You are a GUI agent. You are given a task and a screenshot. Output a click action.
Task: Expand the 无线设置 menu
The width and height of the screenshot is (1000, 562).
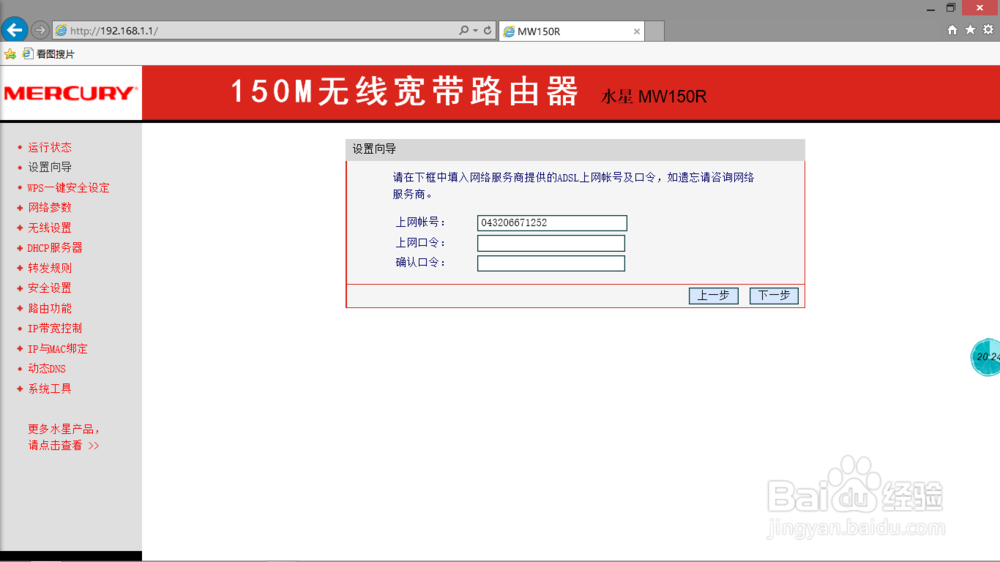(49, 228)
